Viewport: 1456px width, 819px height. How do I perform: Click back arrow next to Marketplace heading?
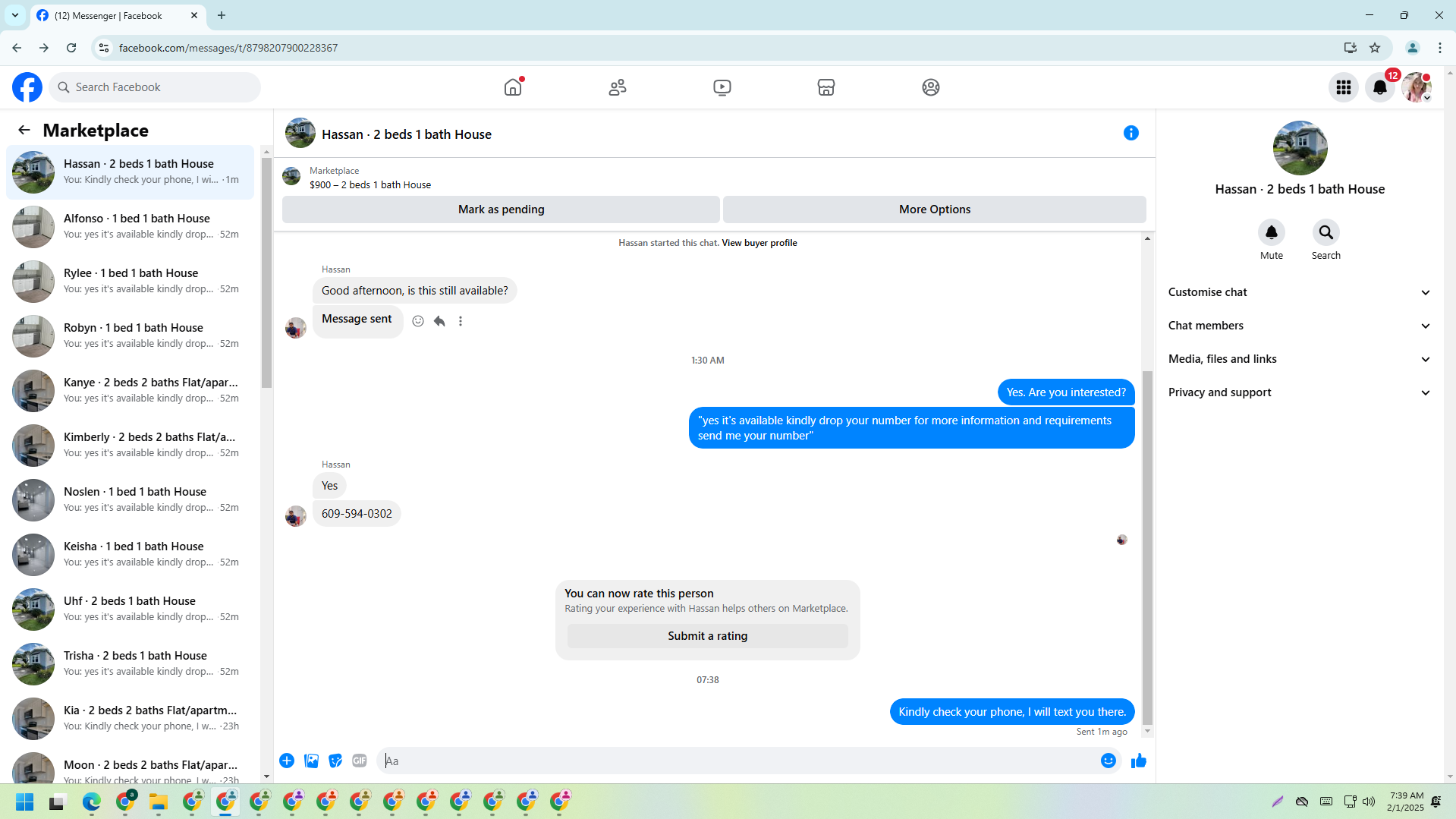24,130
